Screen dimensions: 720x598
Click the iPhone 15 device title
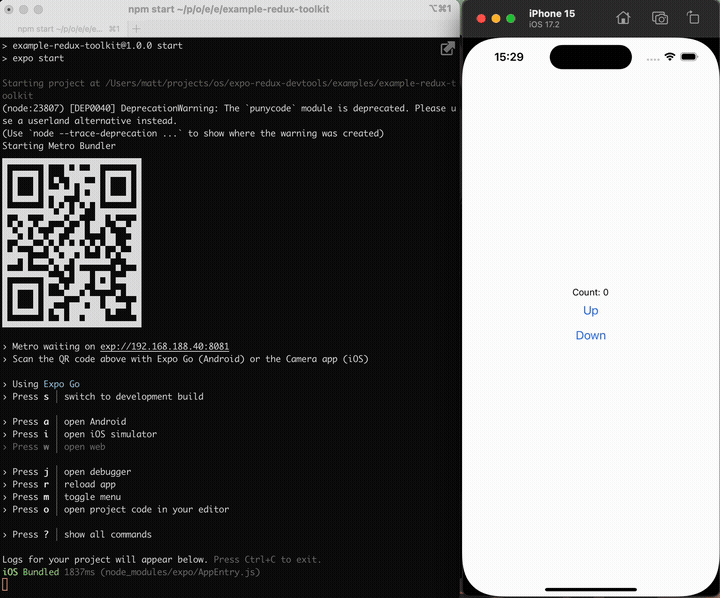point(551,14)
